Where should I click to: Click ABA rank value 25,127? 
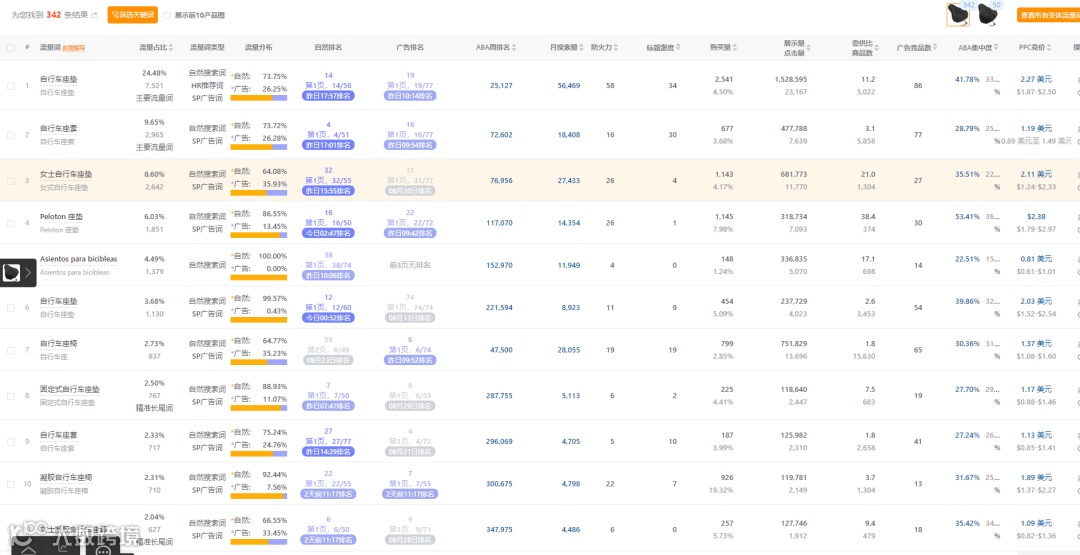coord(501,86)
